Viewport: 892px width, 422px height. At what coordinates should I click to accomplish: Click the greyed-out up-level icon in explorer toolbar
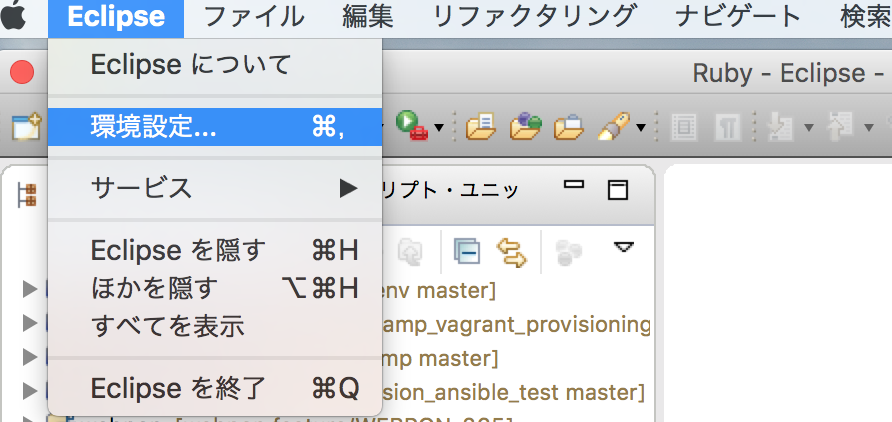tap(410, 253)
